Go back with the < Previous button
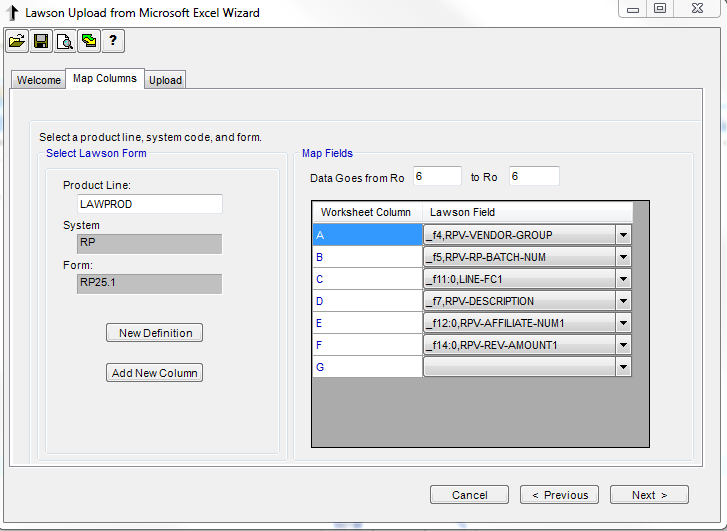Image resolution: width=727 pixels, height=531 pixels. pyautogui.click(x=560, y=495)
